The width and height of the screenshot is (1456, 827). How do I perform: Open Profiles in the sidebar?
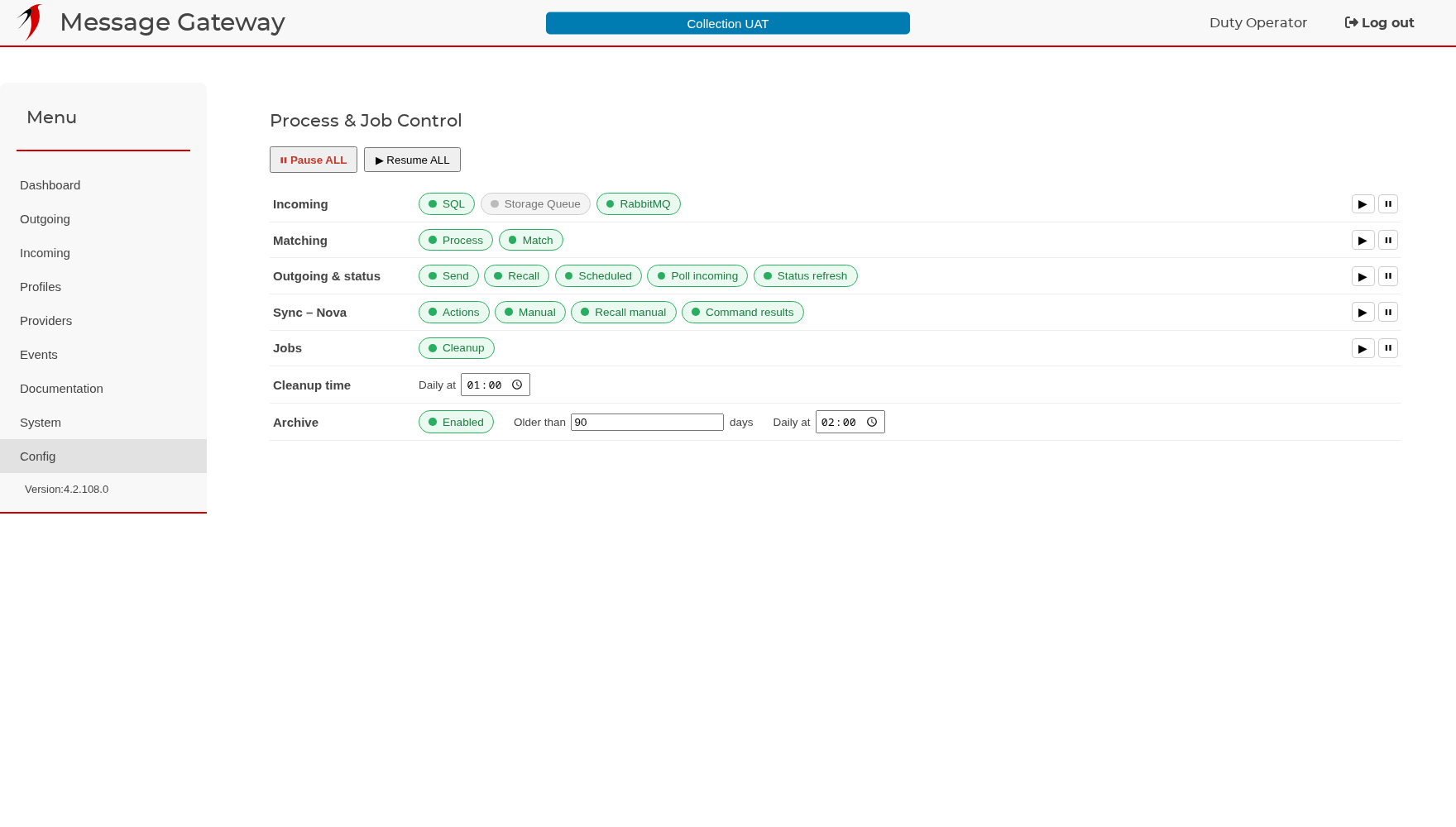click(x=103, y=287)
